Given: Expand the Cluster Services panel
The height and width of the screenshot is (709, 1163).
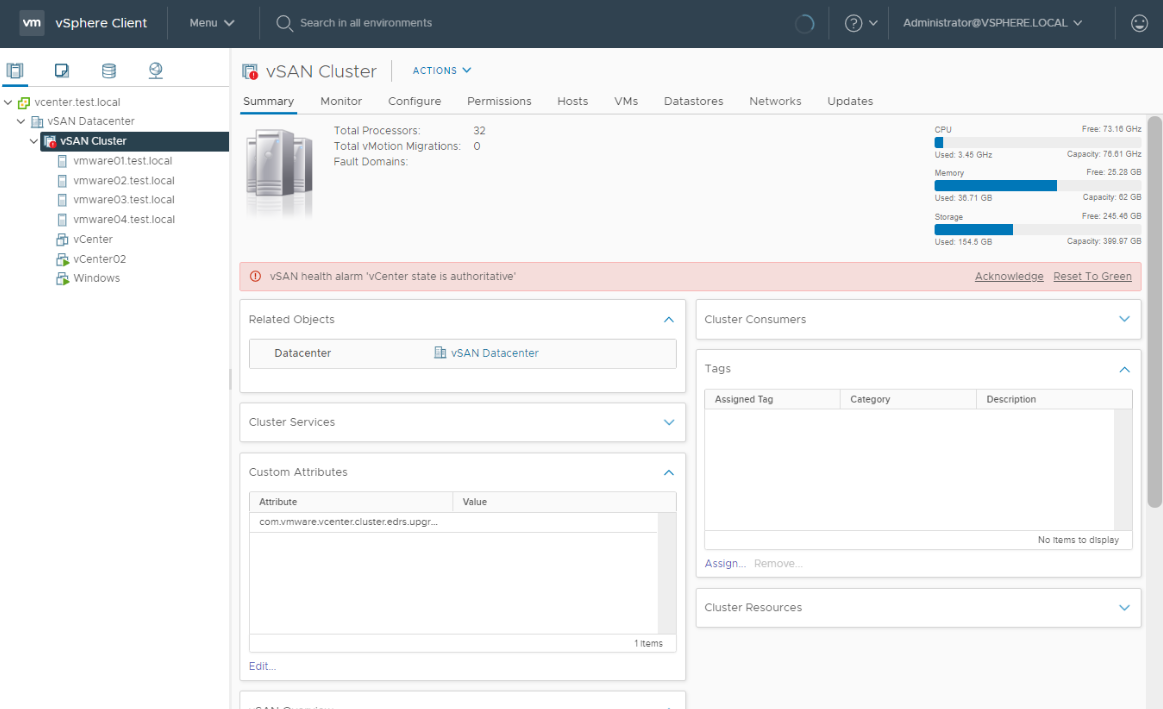Looking at the screenshot, I should (668, 423).
